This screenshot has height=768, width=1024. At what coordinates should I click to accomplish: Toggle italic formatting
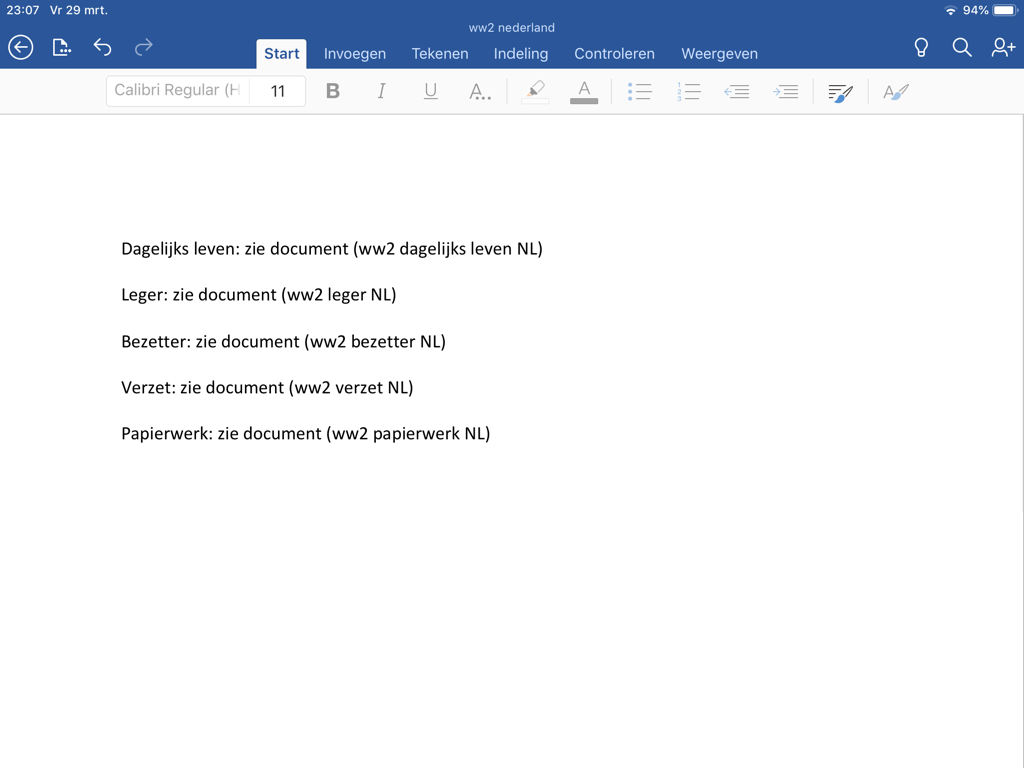click(381, 91)
